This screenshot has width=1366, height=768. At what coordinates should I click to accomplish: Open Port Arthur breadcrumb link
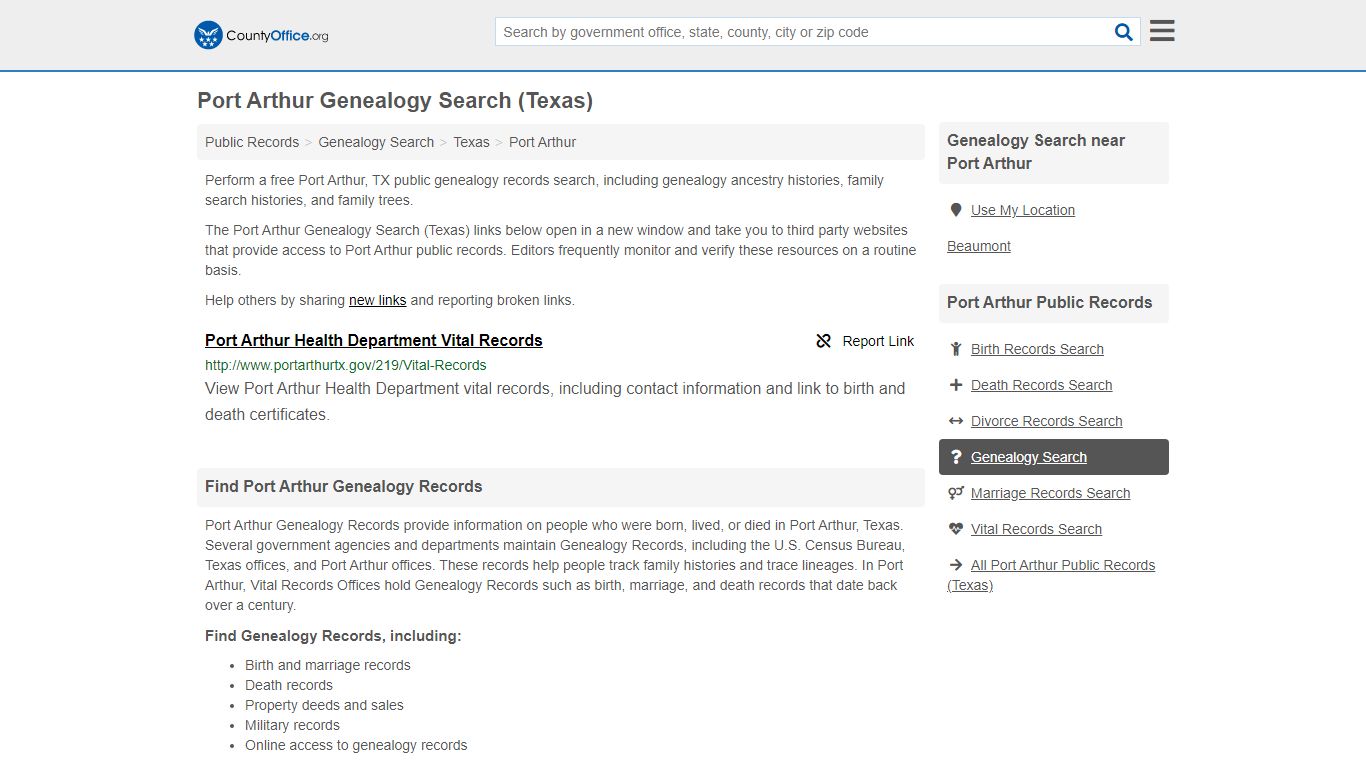pos(542,142)
